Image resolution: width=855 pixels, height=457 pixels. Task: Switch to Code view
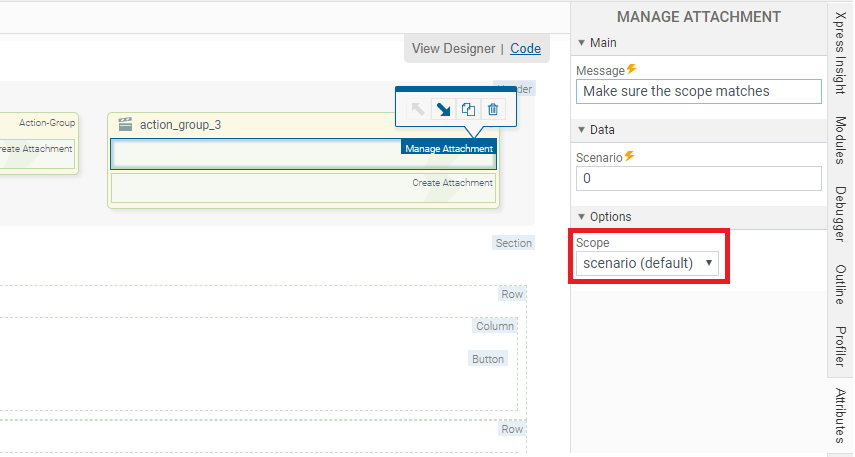(525, 48)
